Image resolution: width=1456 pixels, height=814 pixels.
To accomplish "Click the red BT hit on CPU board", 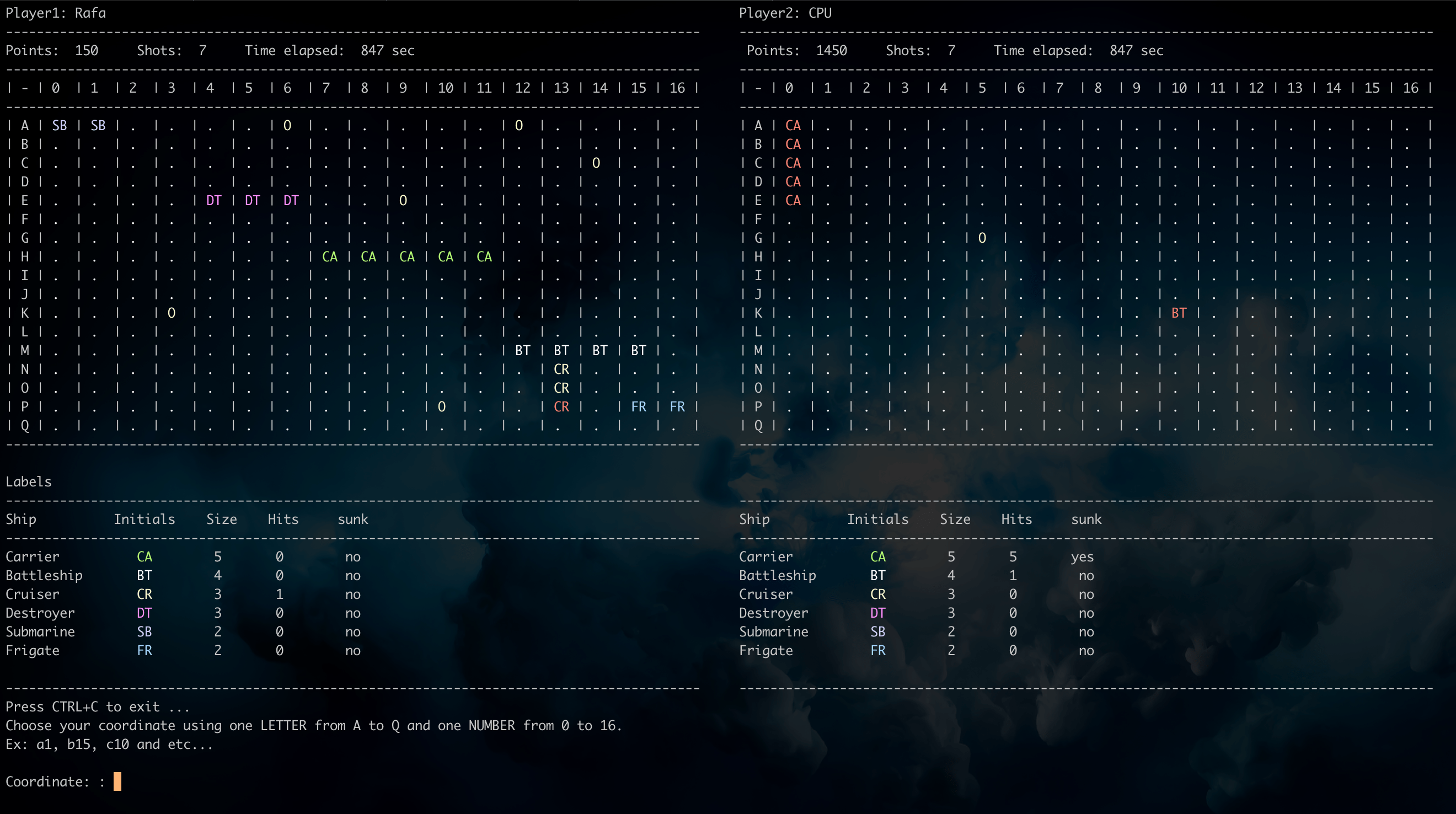I will [1179, 313].
